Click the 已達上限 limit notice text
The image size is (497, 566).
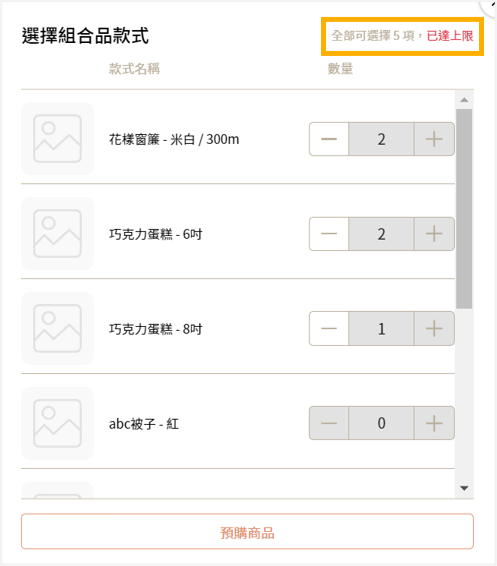coord(450,36)
